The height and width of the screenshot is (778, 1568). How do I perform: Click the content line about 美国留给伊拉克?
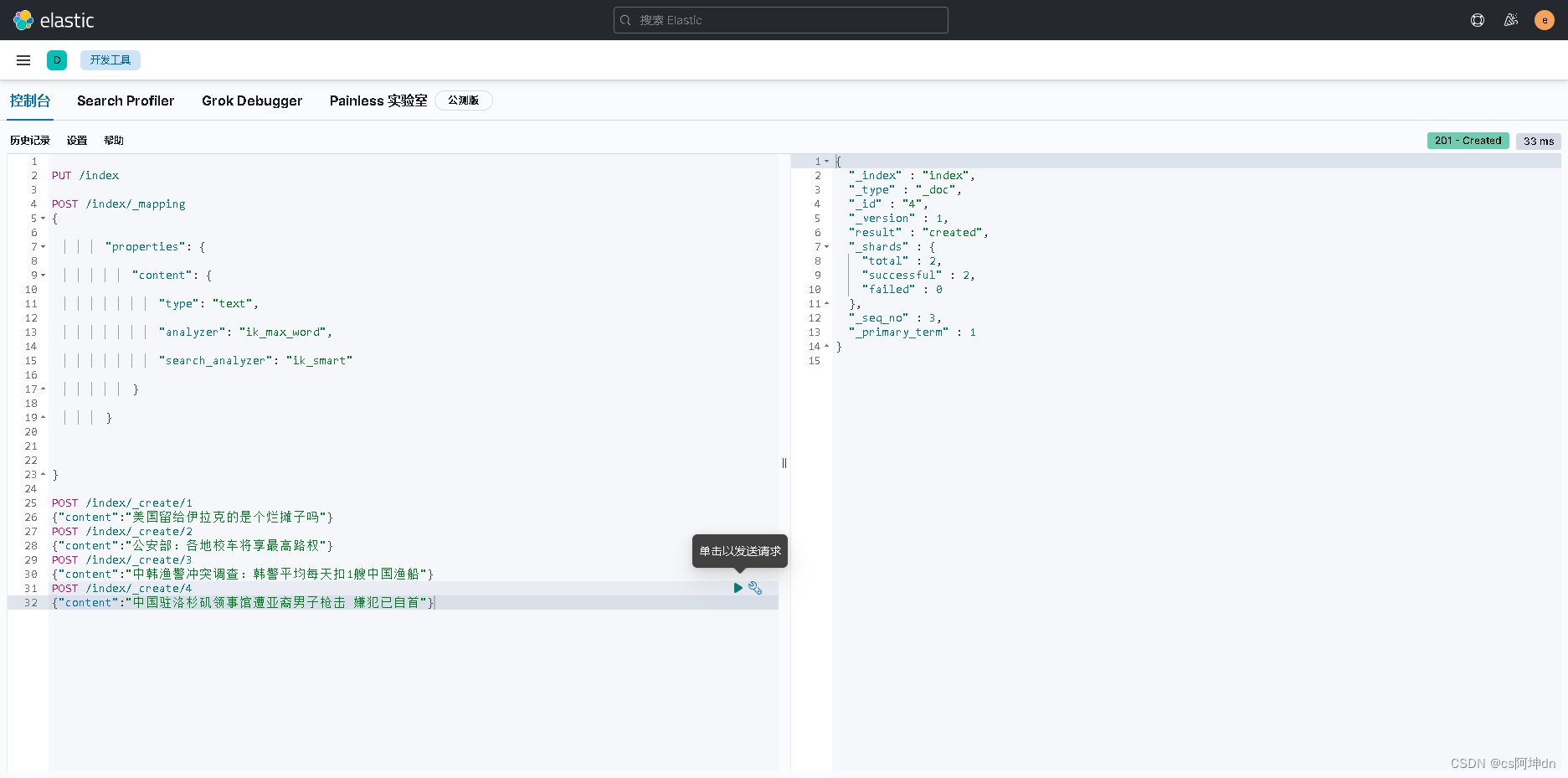tap(193, 518)
